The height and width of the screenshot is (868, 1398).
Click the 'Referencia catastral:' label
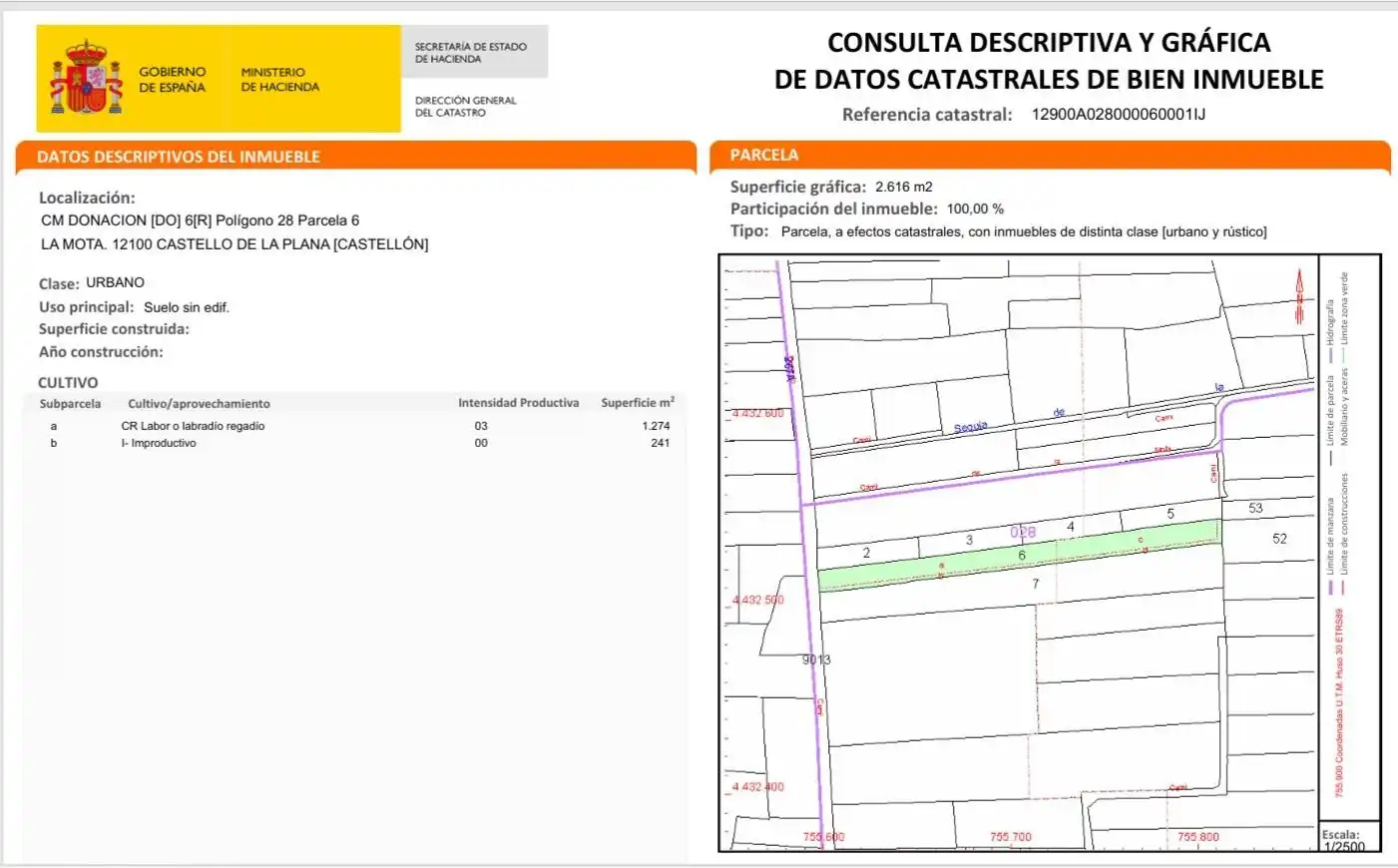pyautogui.click(x=927, y=115)
